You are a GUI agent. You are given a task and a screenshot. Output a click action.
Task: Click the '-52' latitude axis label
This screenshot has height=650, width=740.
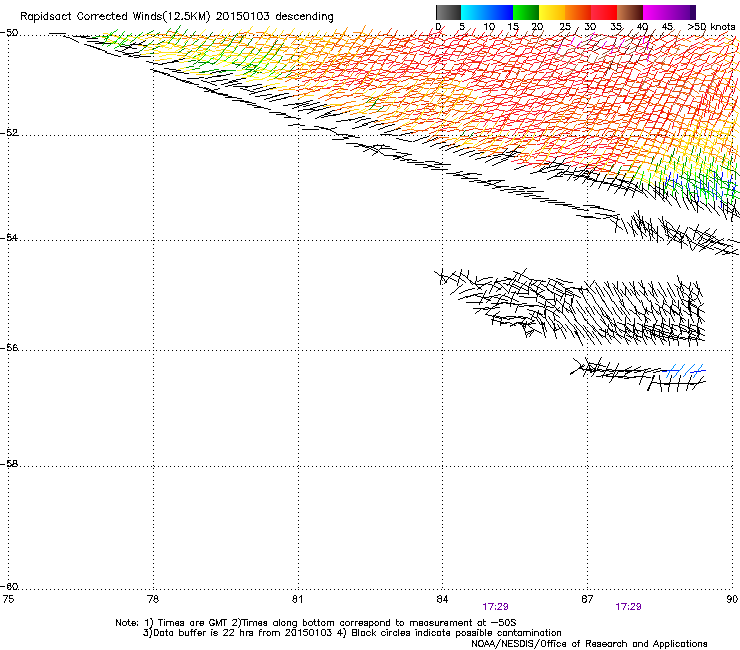pyautogui.click(x=9, y=133)
